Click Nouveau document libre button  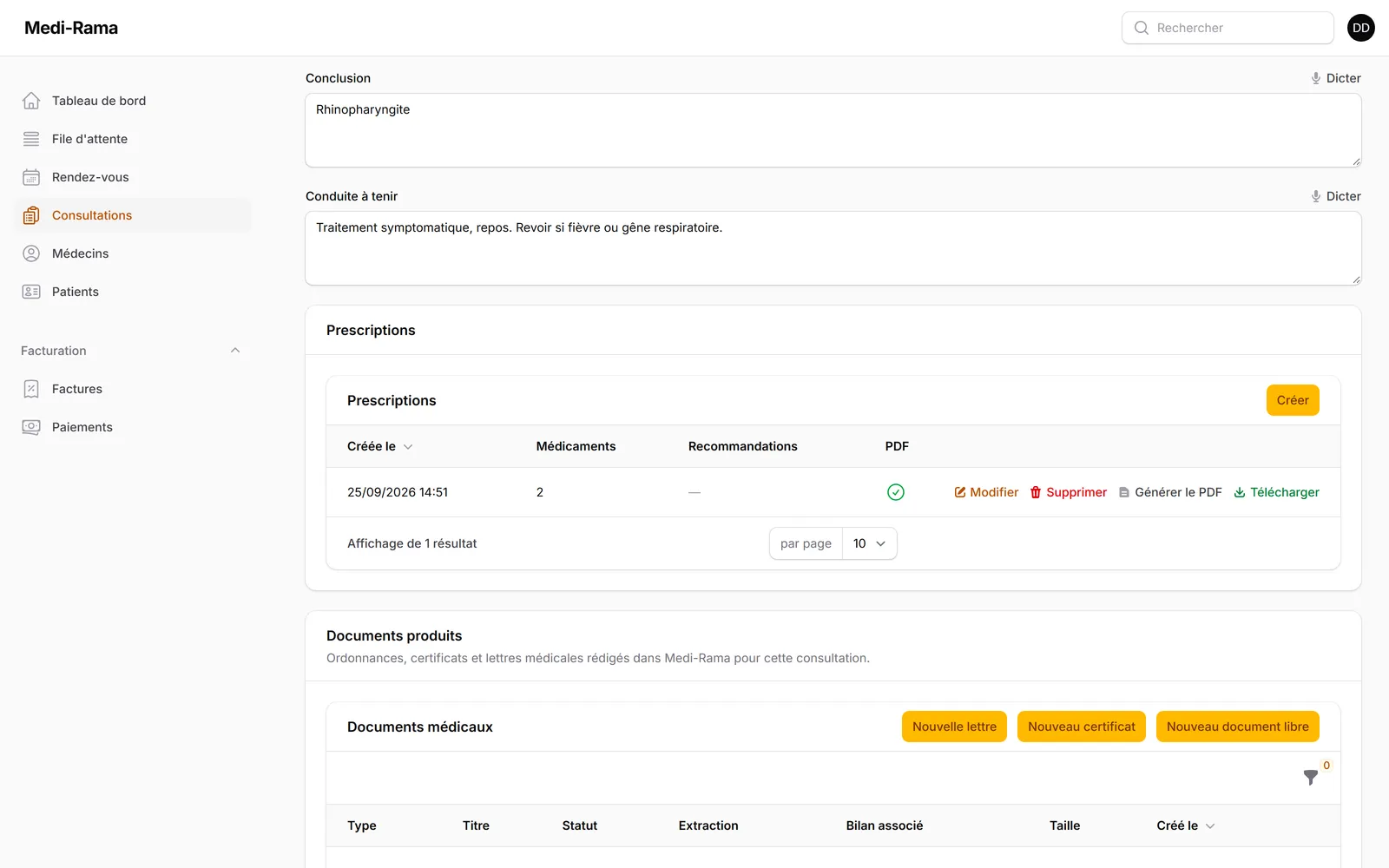(1238, 727)
